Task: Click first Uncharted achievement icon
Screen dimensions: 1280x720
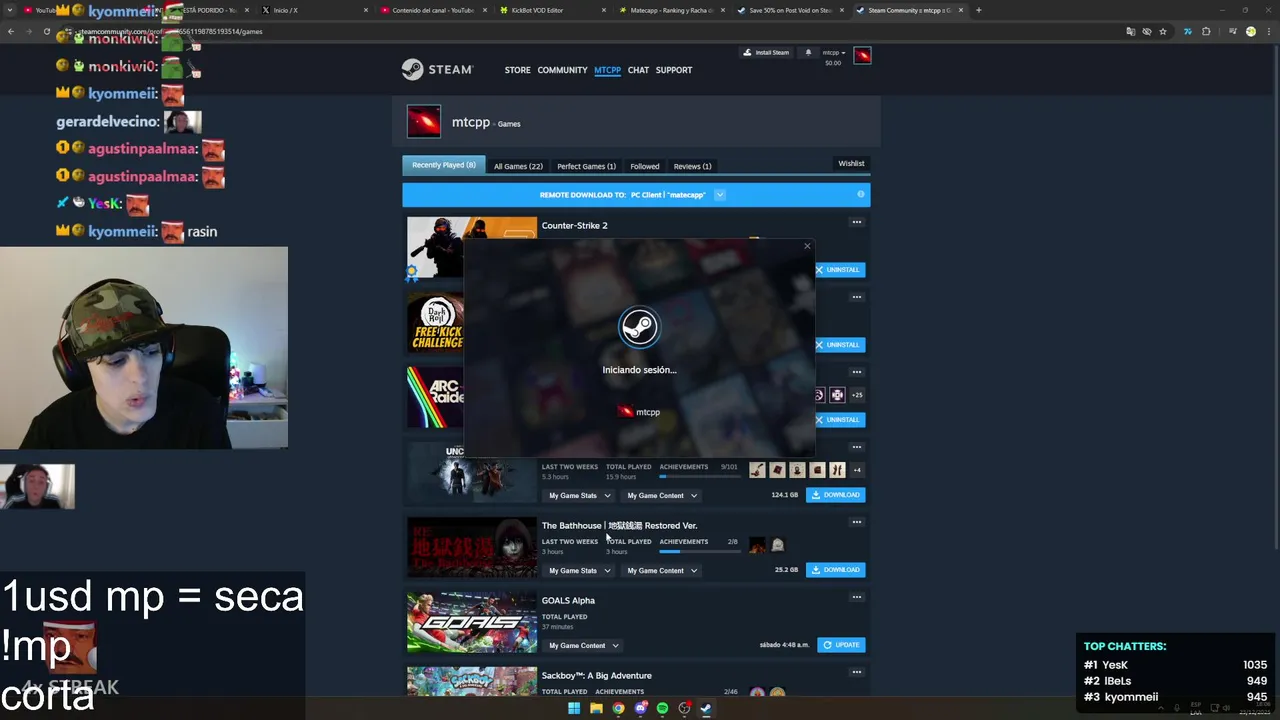Action: (x=757, y=470)
